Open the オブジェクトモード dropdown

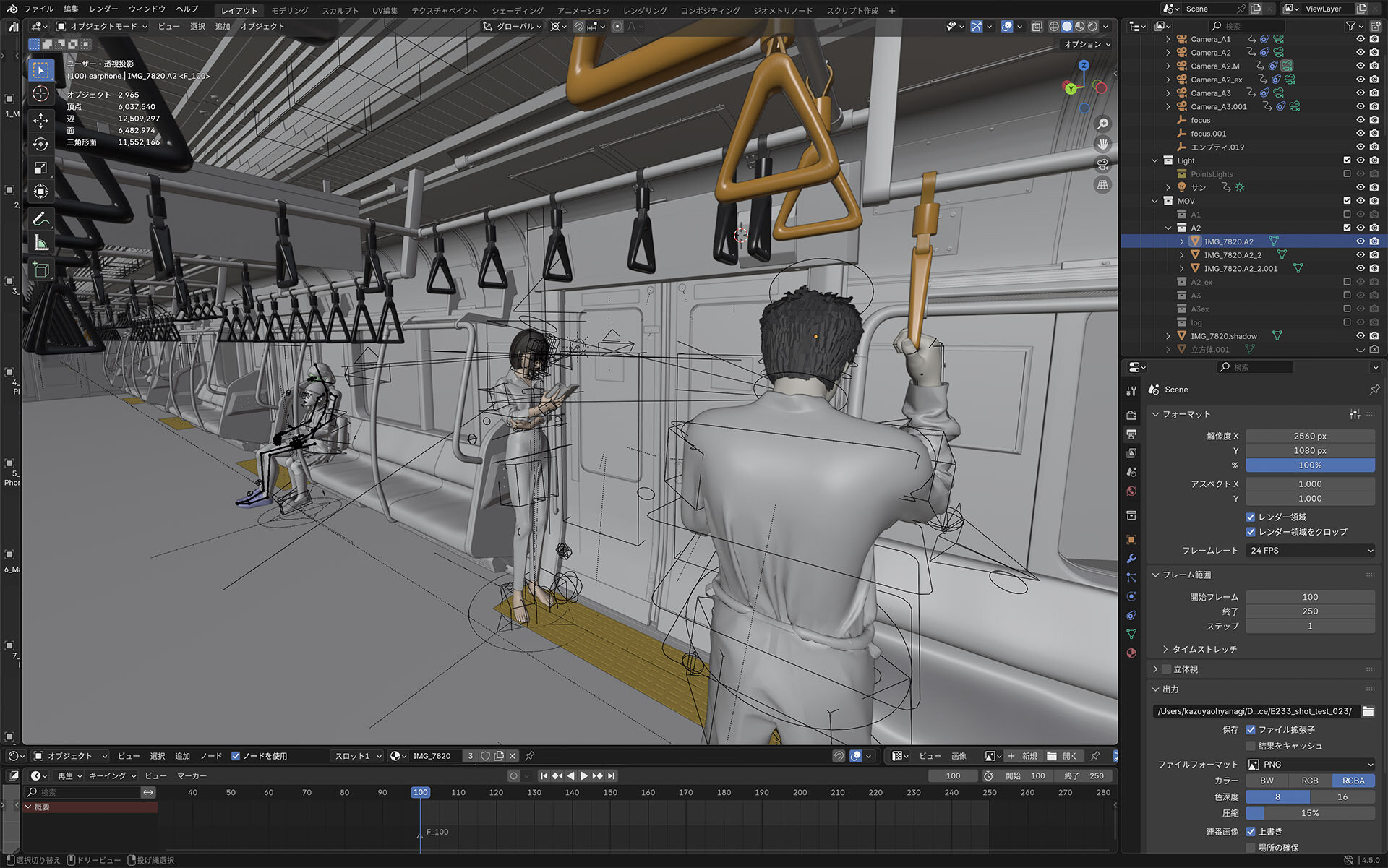coord(102,26)
